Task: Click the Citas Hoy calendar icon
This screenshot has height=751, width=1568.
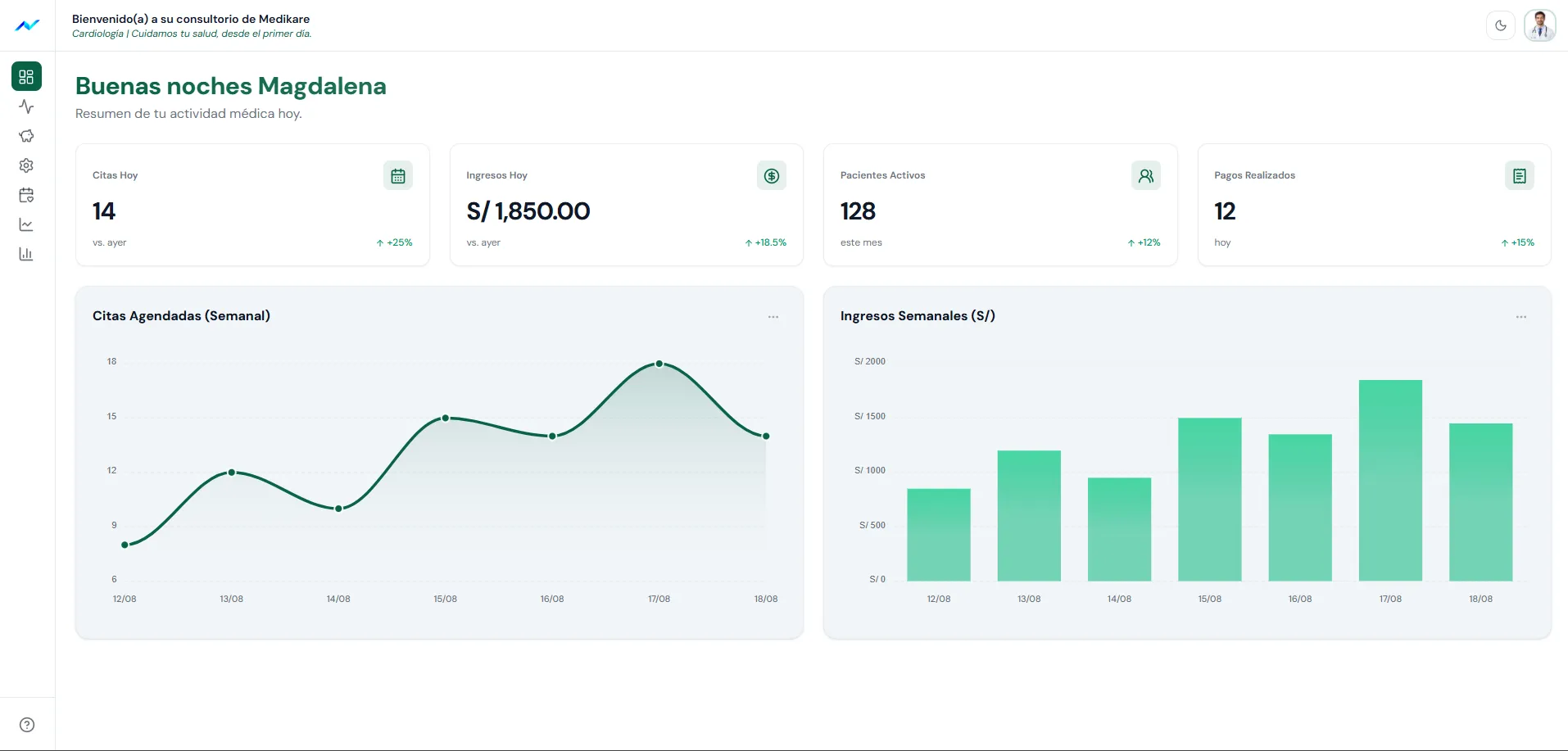Action: click(398, 175)
